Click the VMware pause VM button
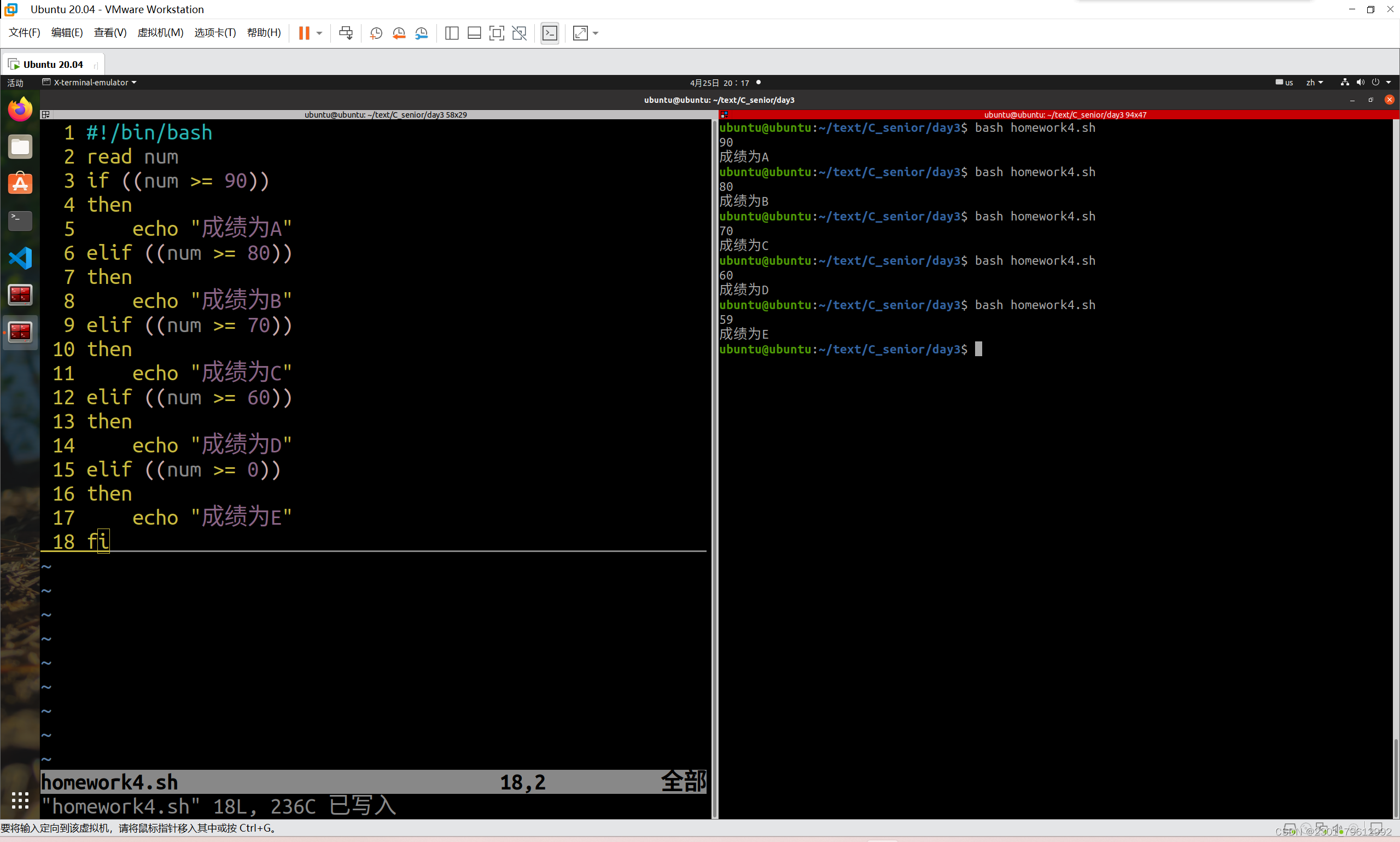Viewport: 1400px width, 842px height. (x=304, y=33)
